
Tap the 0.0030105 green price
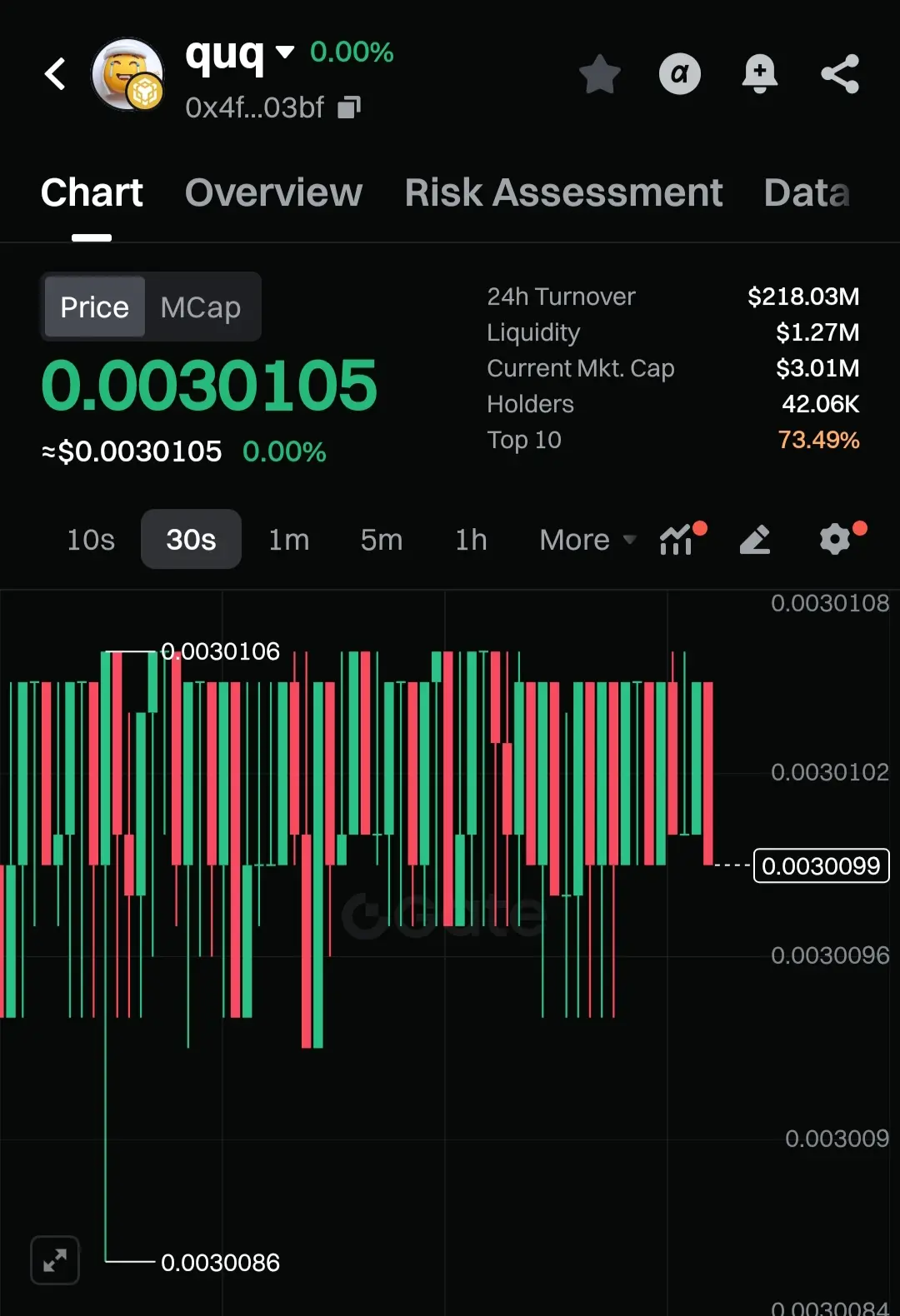pyautogui.click(x=209, y=386)
